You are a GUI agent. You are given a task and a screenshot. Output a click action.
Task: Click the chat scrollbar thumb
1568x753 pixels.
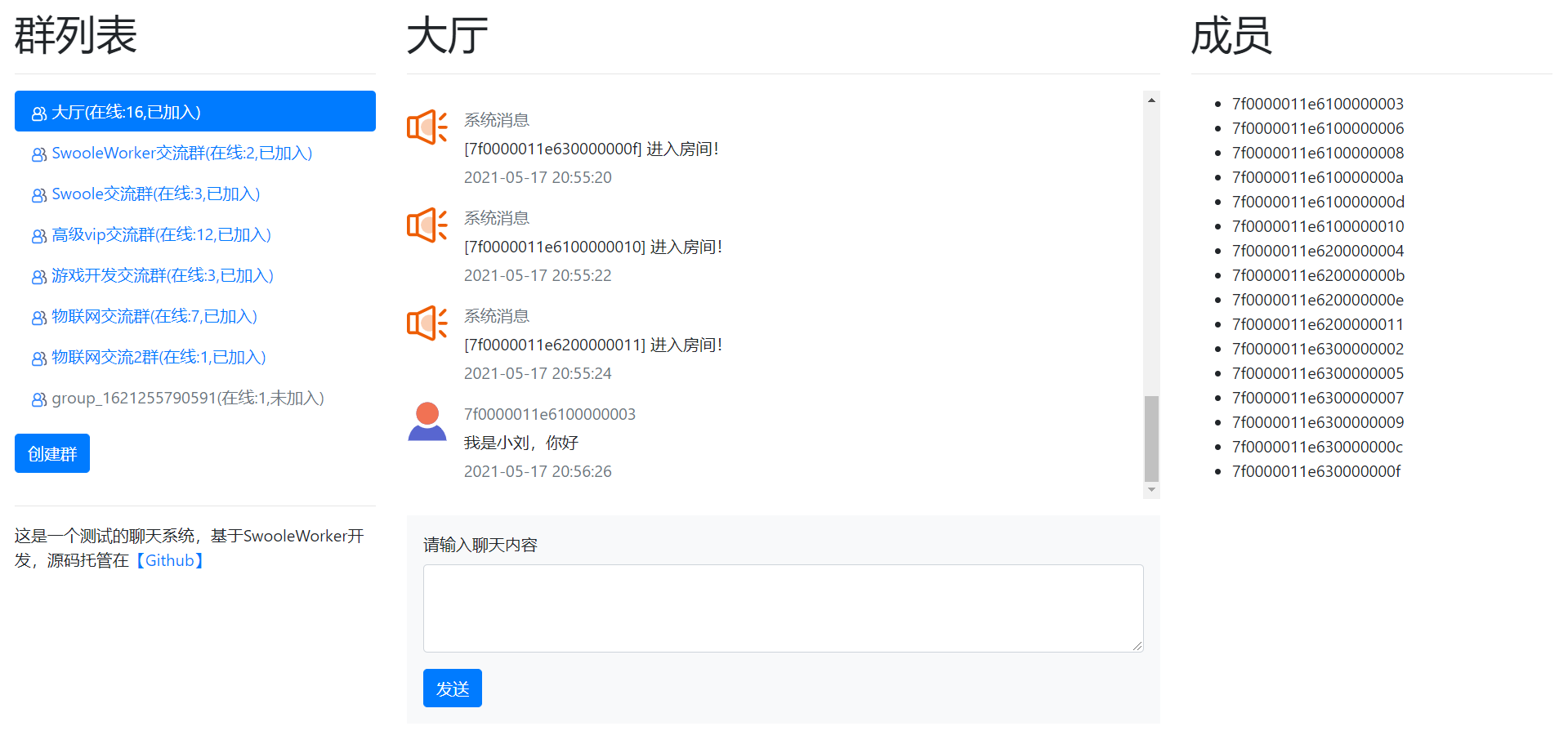click(1151, 439)
